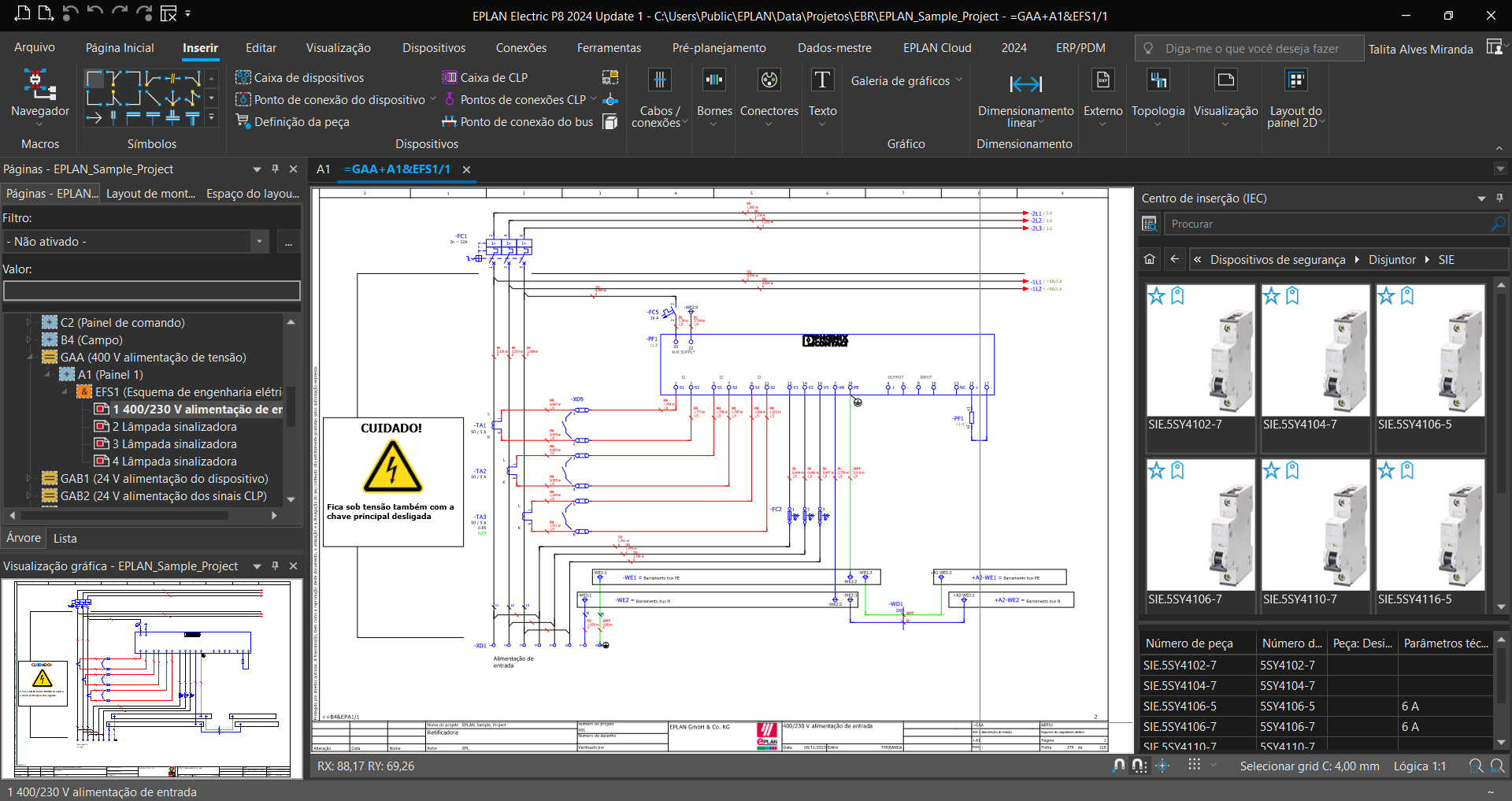Click the Layout do painel 2D icon
This screenshot has width=1512, height=801.
click(x=1295, y=80)
